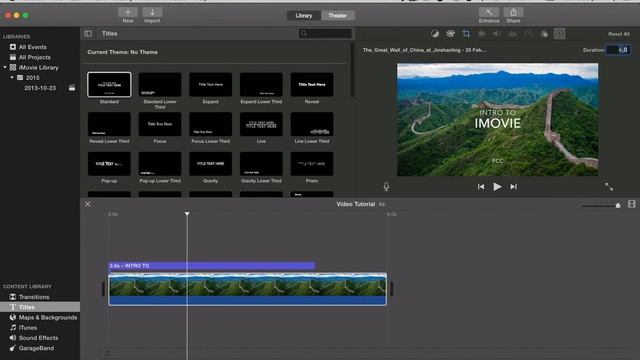Collapse the 2015 folder triangle

pos(12,78)
